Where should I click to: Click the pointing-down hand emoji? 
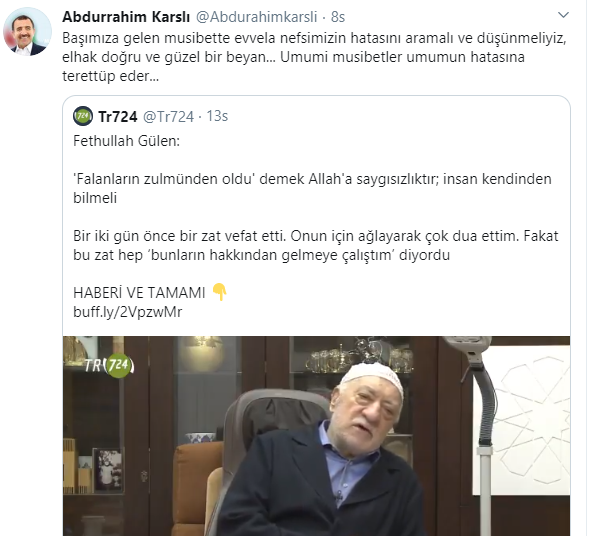point(220,292)
